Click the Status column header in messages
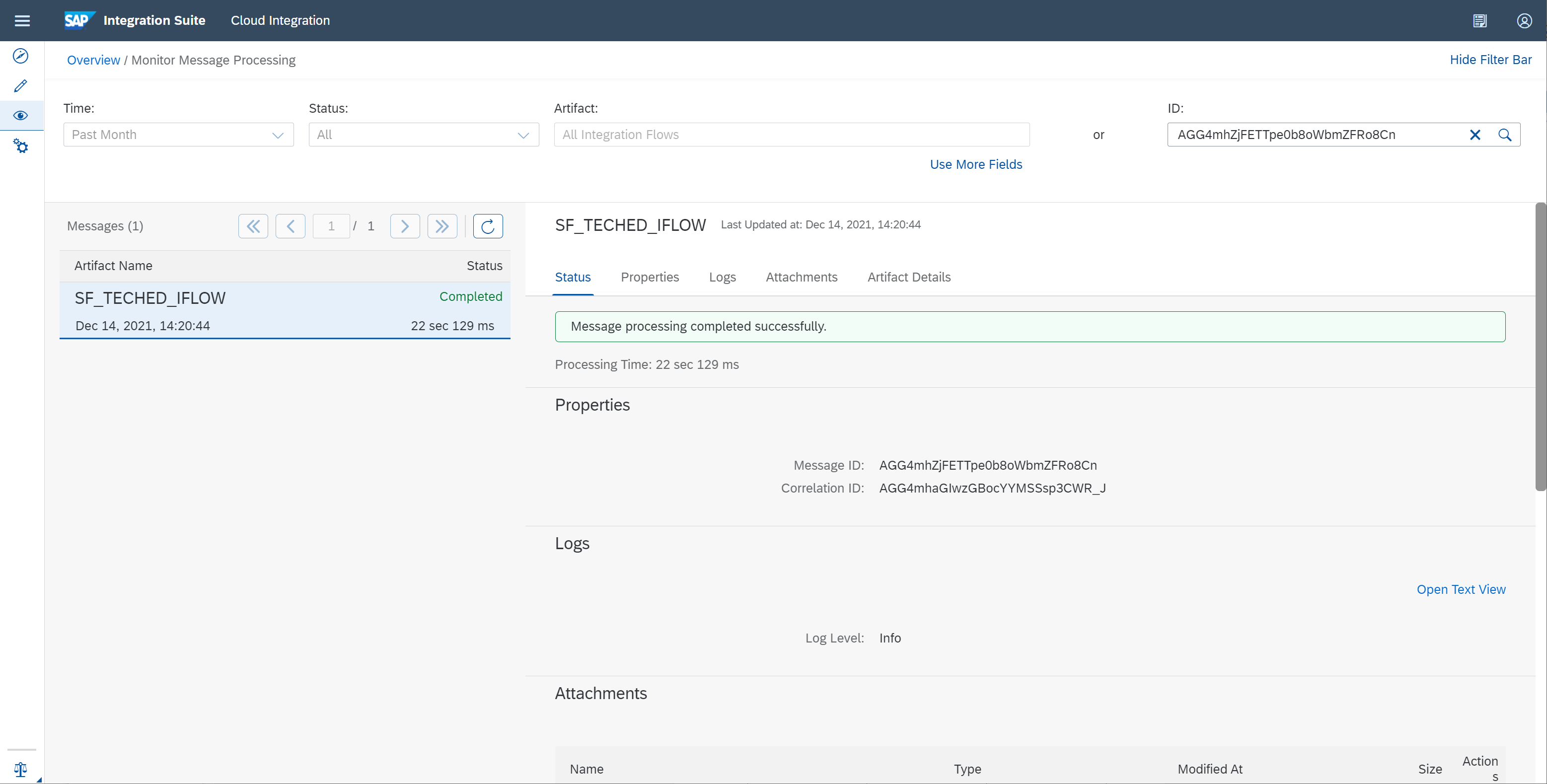This screenshot has height=784, width=1547. point(484,266)
